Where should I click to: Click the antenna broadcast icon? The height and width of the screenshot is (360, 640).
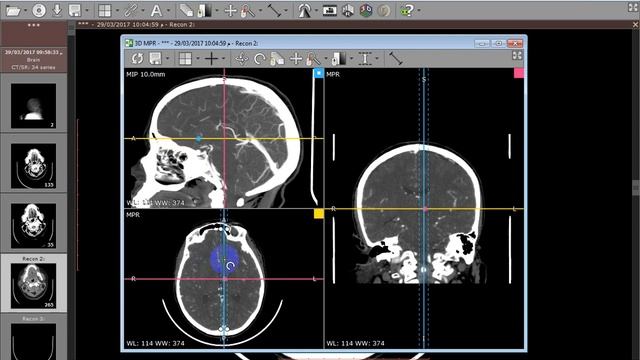(304, 10)
